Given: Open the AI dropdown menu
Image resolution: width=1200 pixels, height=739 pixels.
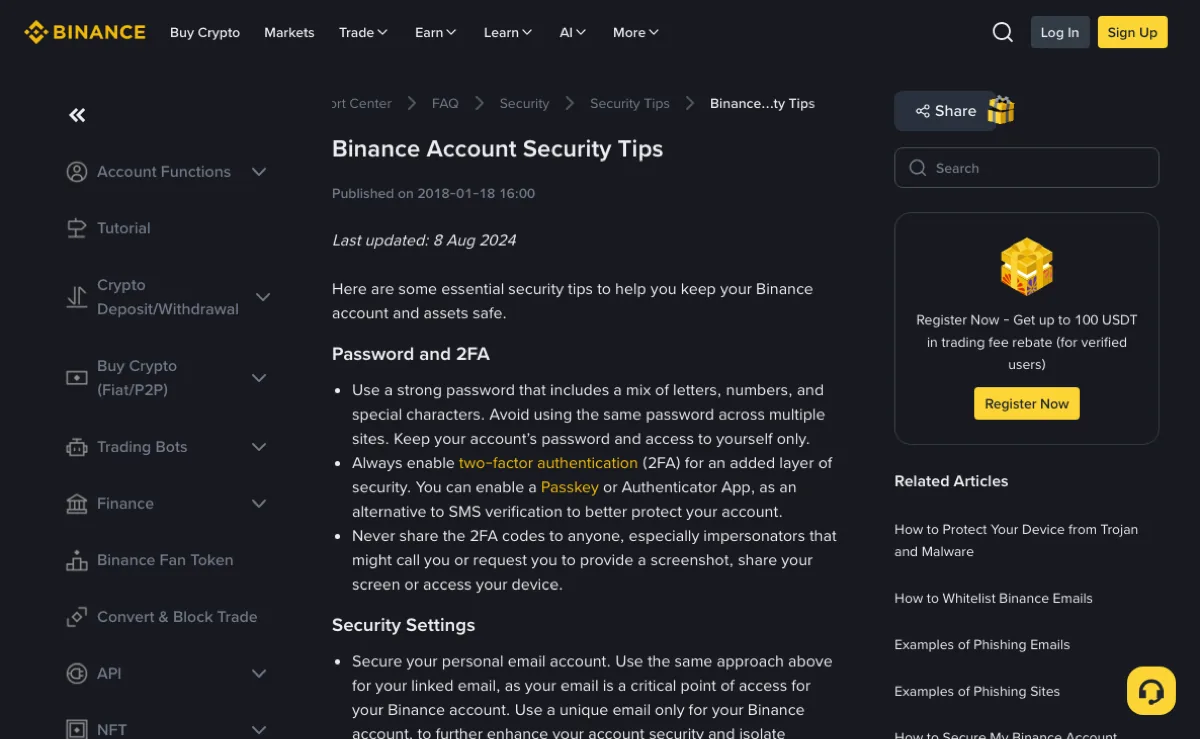Looking at the screenshot, I should point(573,32).
